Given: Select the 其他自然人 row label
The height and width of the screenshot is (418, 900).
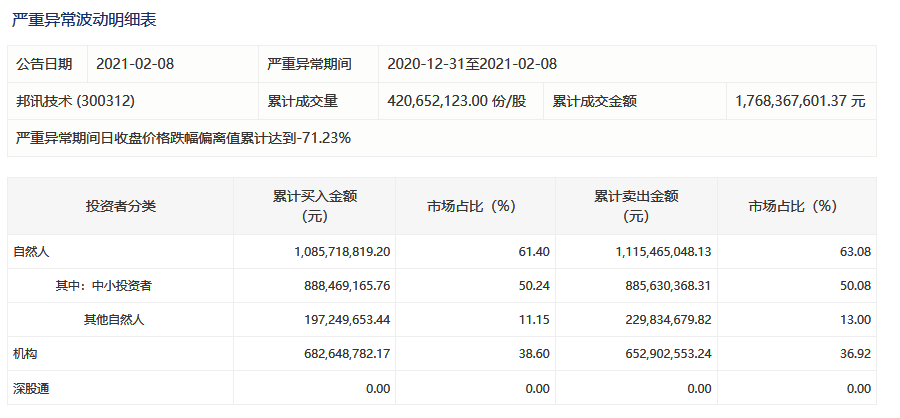Looking at the screenshot, I should [x=114, y=319].
